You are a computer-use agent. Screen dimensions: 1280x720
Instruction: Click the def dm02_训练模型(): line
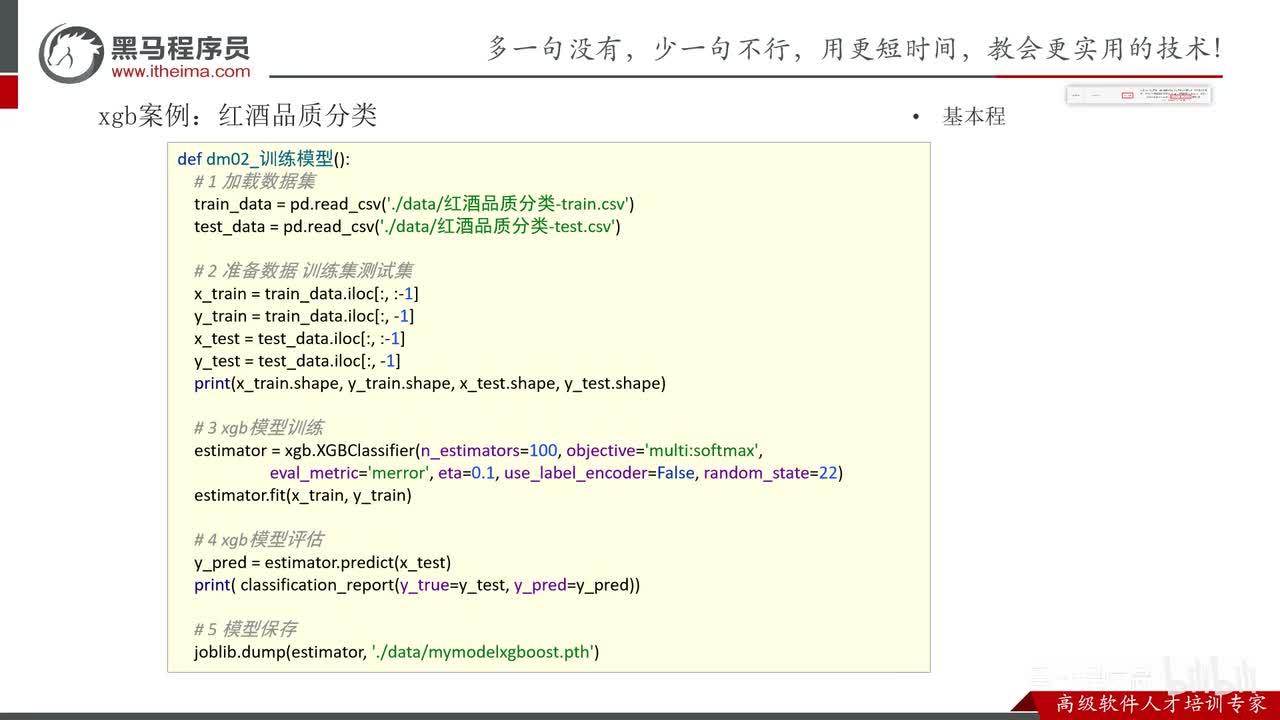click(x=264, y=159)
